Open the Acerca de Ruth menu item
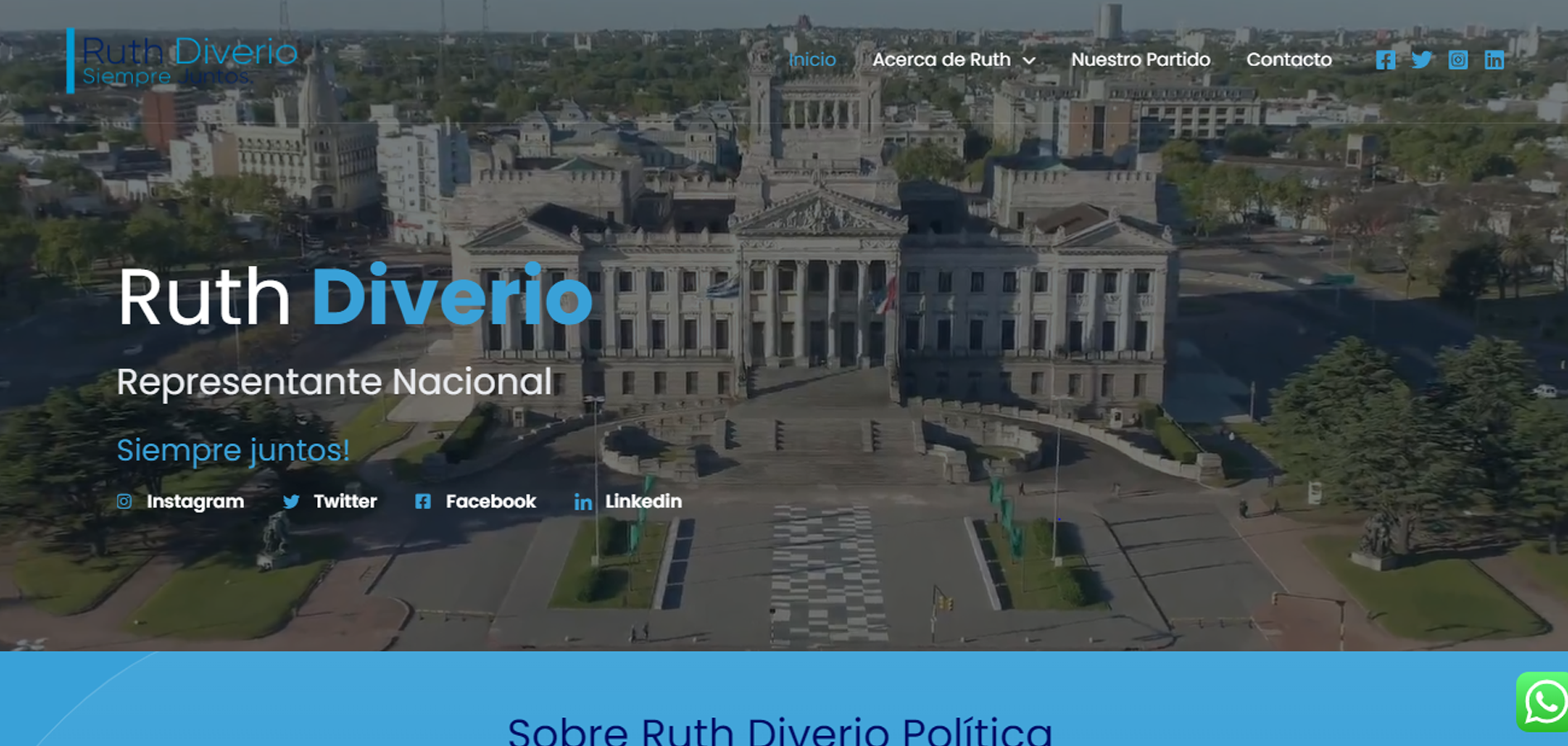 pyautogui.click(x=941, y=60)
